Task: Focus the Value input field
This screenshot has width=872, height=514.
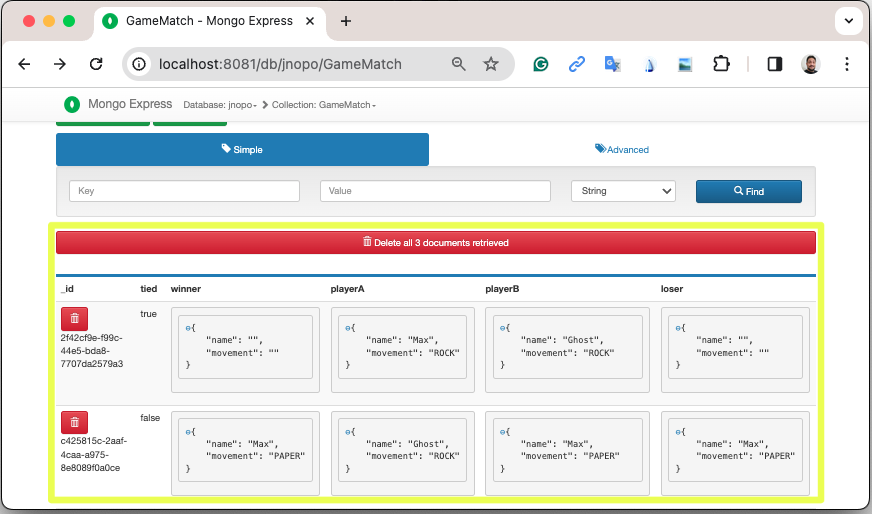Action: point(435,191)
